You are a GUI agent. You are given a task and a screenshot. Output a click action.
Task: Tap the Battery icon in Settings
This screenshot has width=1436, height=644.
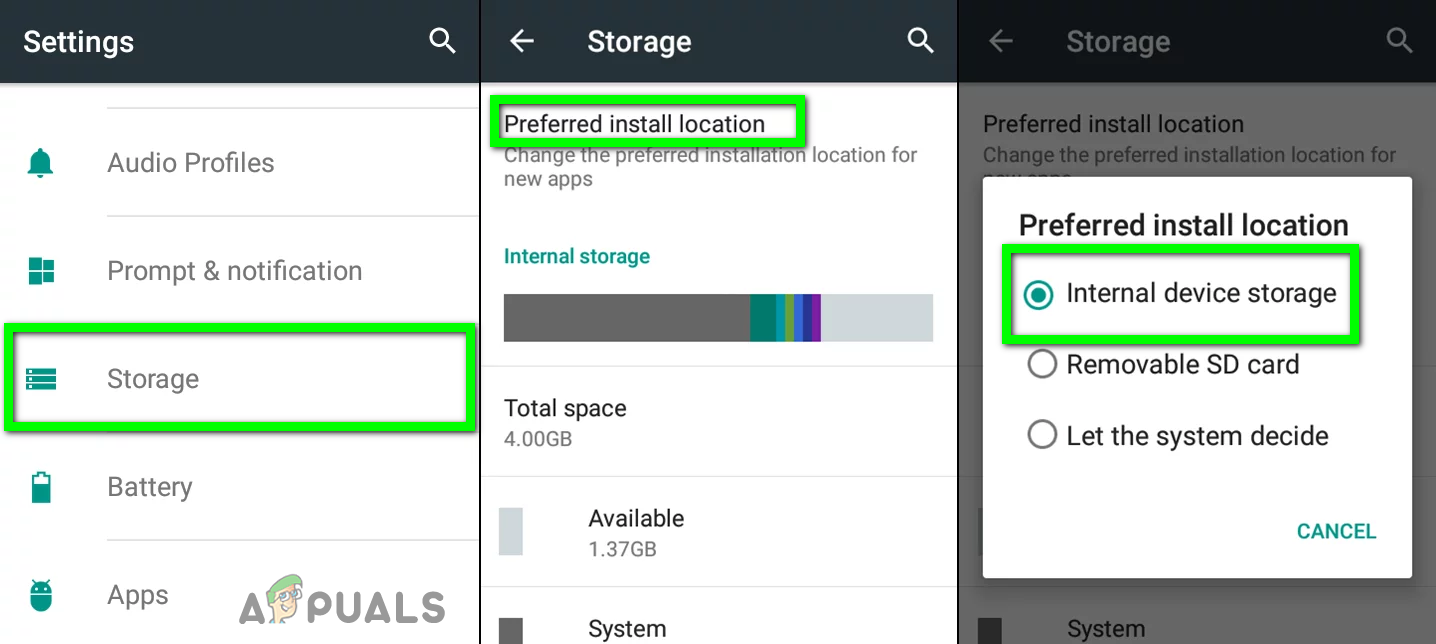pos(41,487)
